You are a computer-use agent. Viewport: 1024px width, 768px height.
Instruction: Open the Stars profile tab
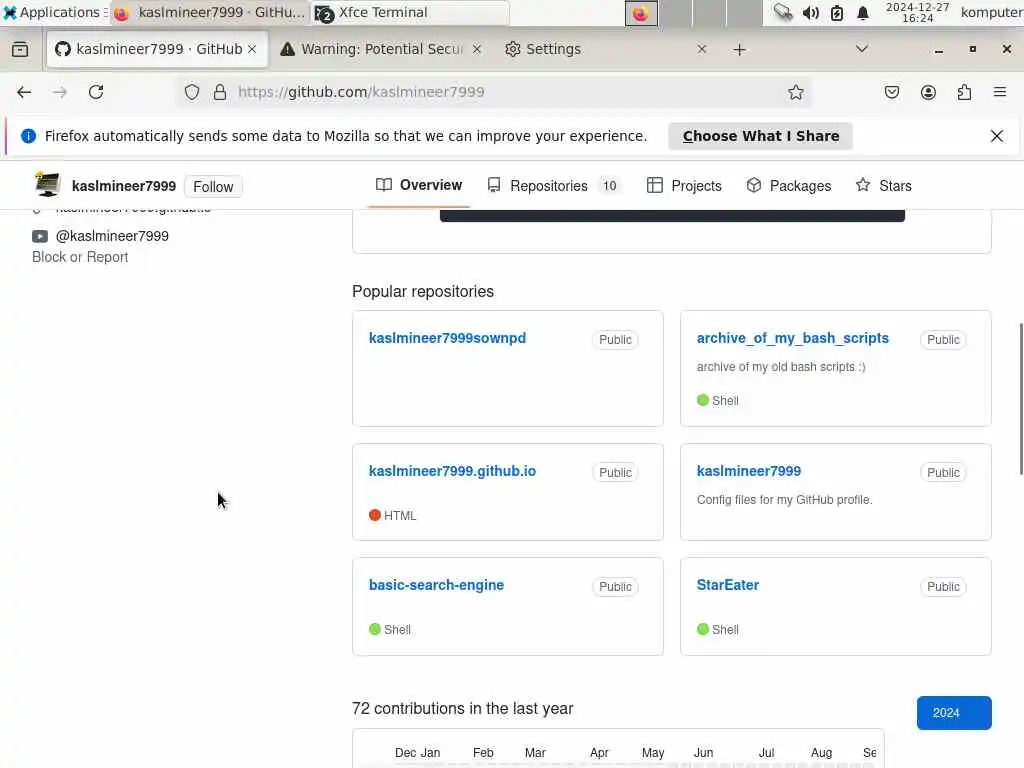click(884, 186)
